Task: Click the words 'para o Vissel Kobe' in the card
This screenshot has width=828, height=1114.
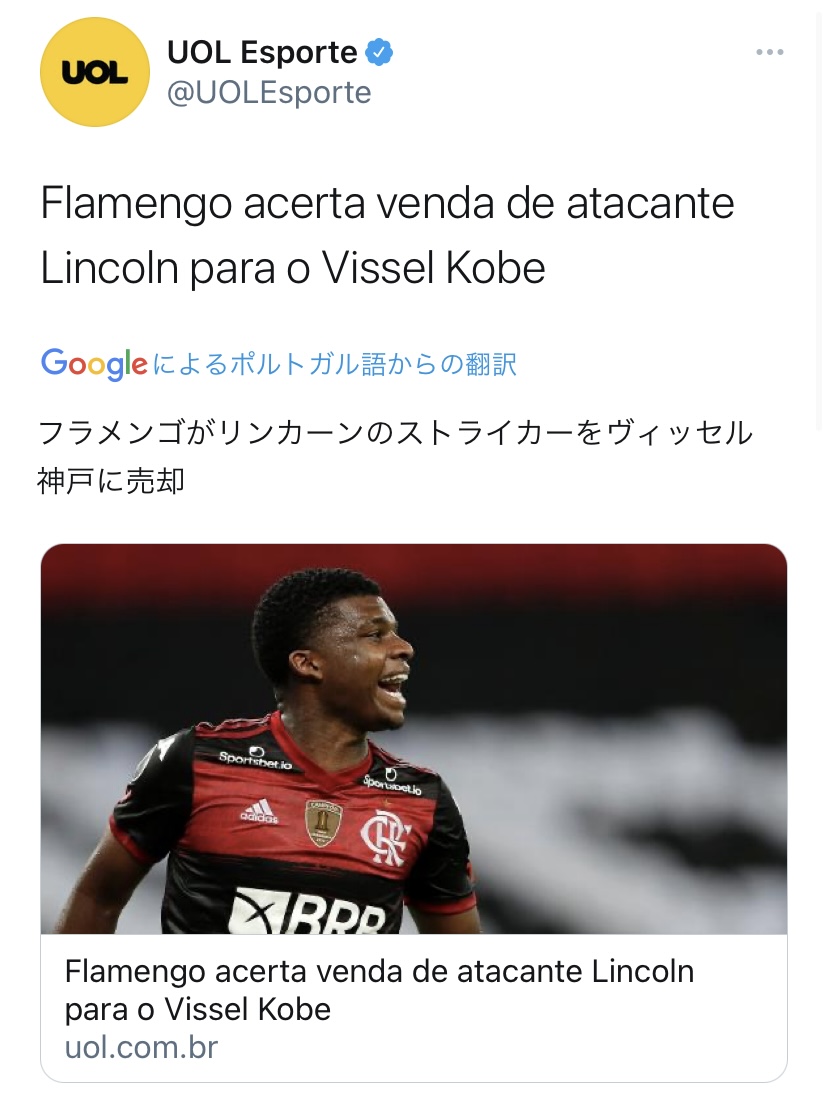Action: click(x=198, y=1009)
